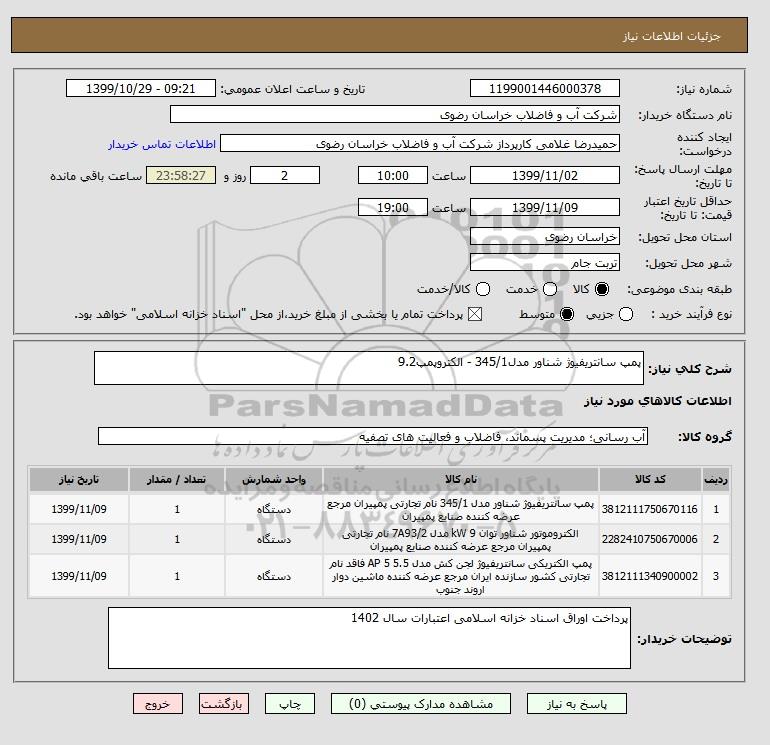Click the واحد شمارش column header

click(x=274, y=479)
